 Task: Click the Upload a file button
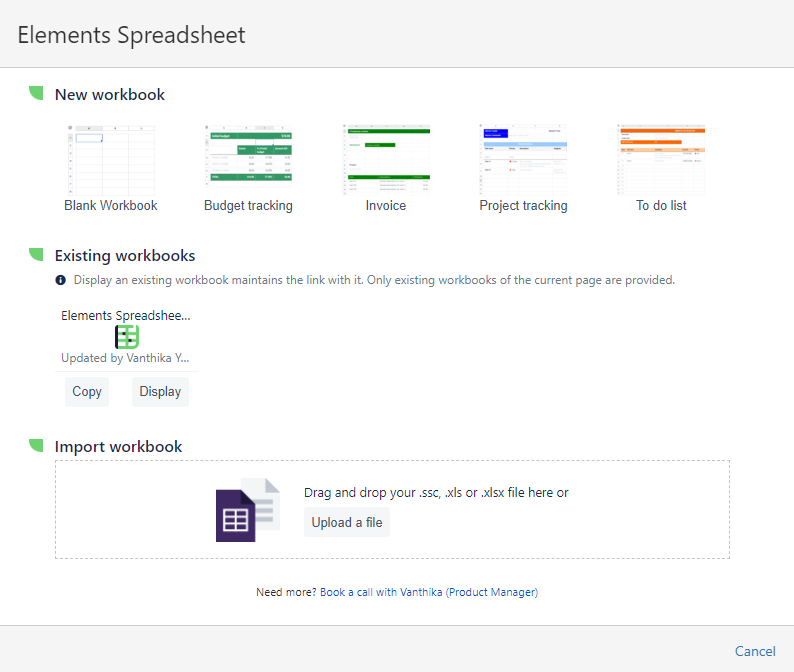coord(346,522)
